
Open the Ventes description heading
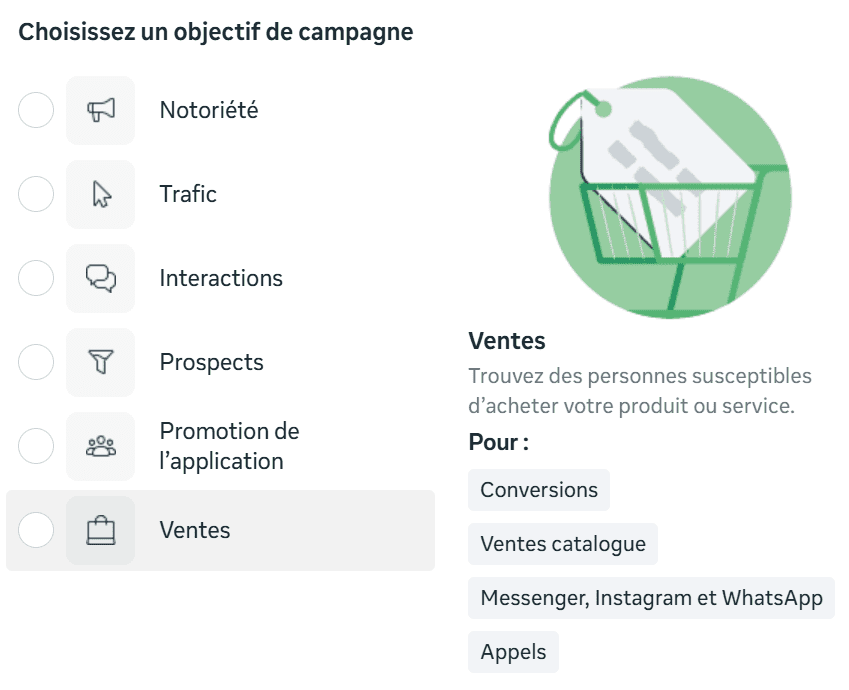[506, 340]
